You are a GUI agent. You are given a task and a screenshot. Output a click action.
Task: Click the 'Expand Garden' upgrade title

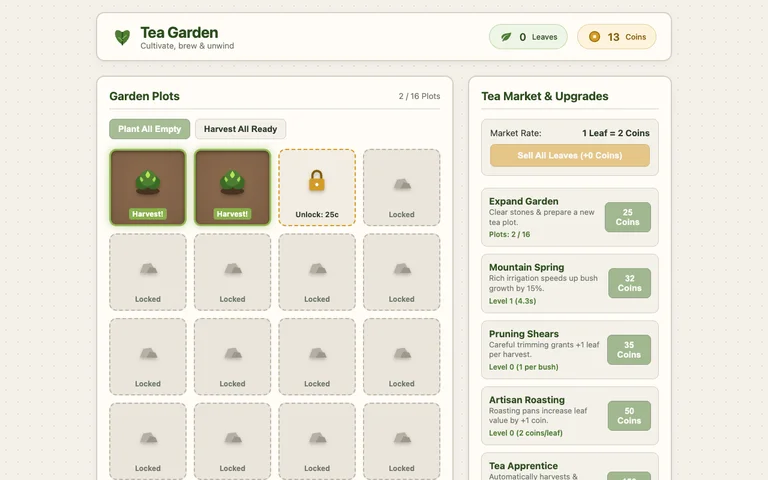(524, 201)
